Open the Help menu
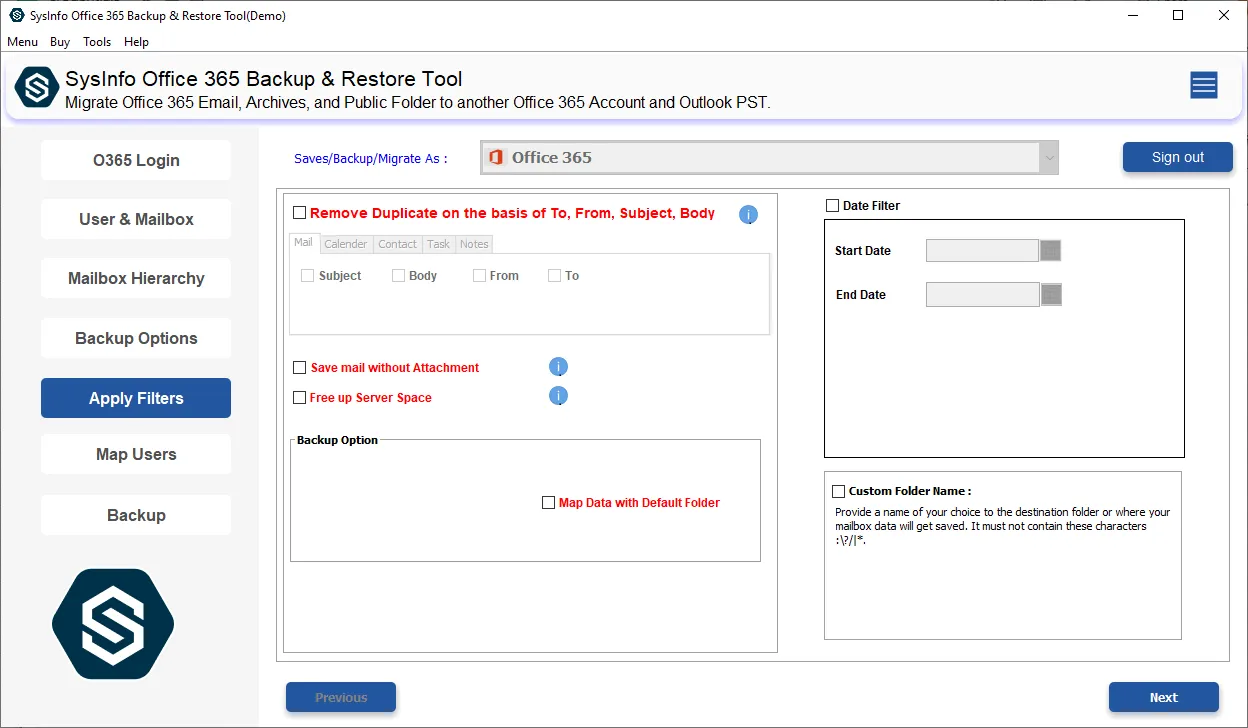Screen dimensions: 1248x728 pyautogui.click(x=136, y=42)
